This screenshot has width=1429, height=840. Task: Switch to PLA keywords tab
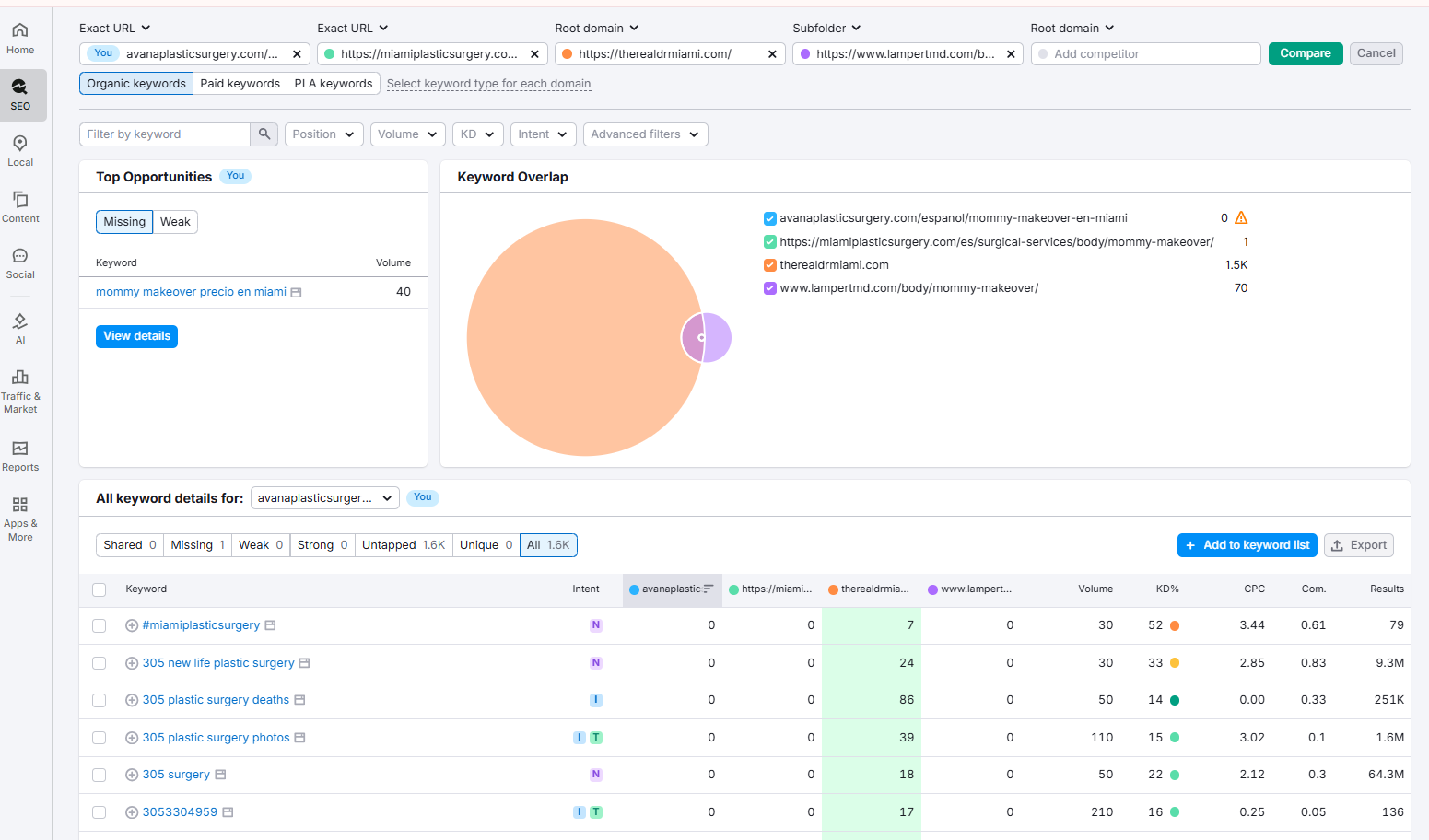click(x=334, y=84)
